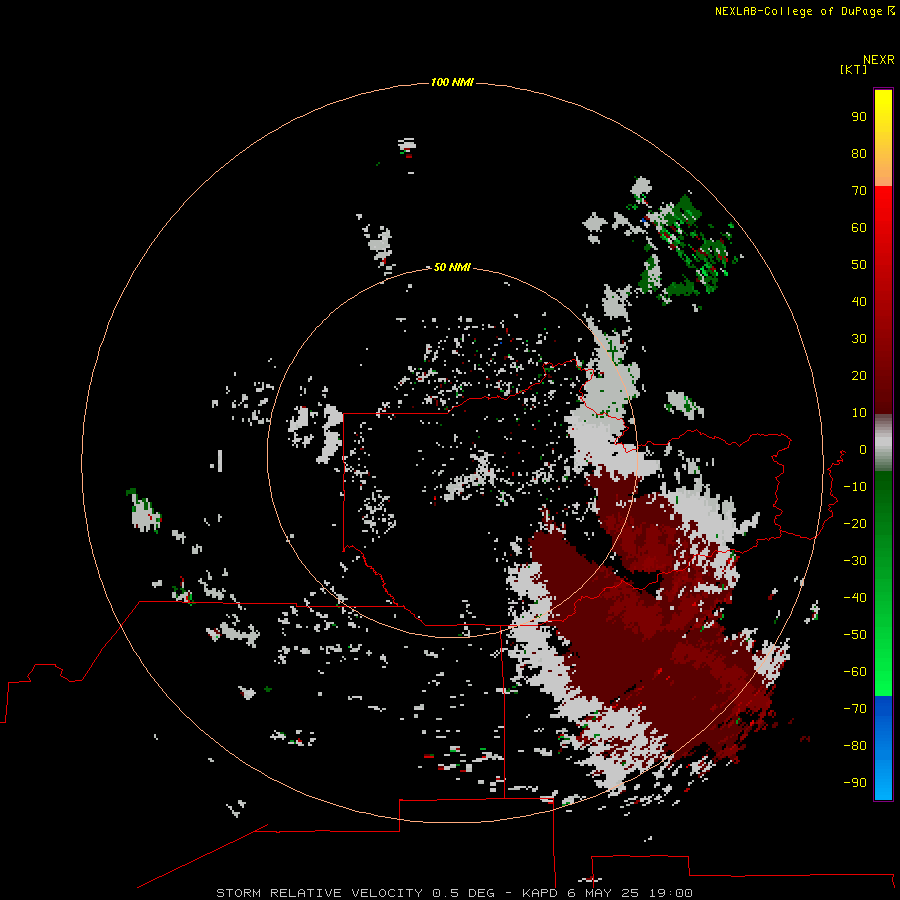The height and width of the screenshot is (900, 900).
Task: Click the -10 value on velocity scale
Action: [x=855, y=487]
